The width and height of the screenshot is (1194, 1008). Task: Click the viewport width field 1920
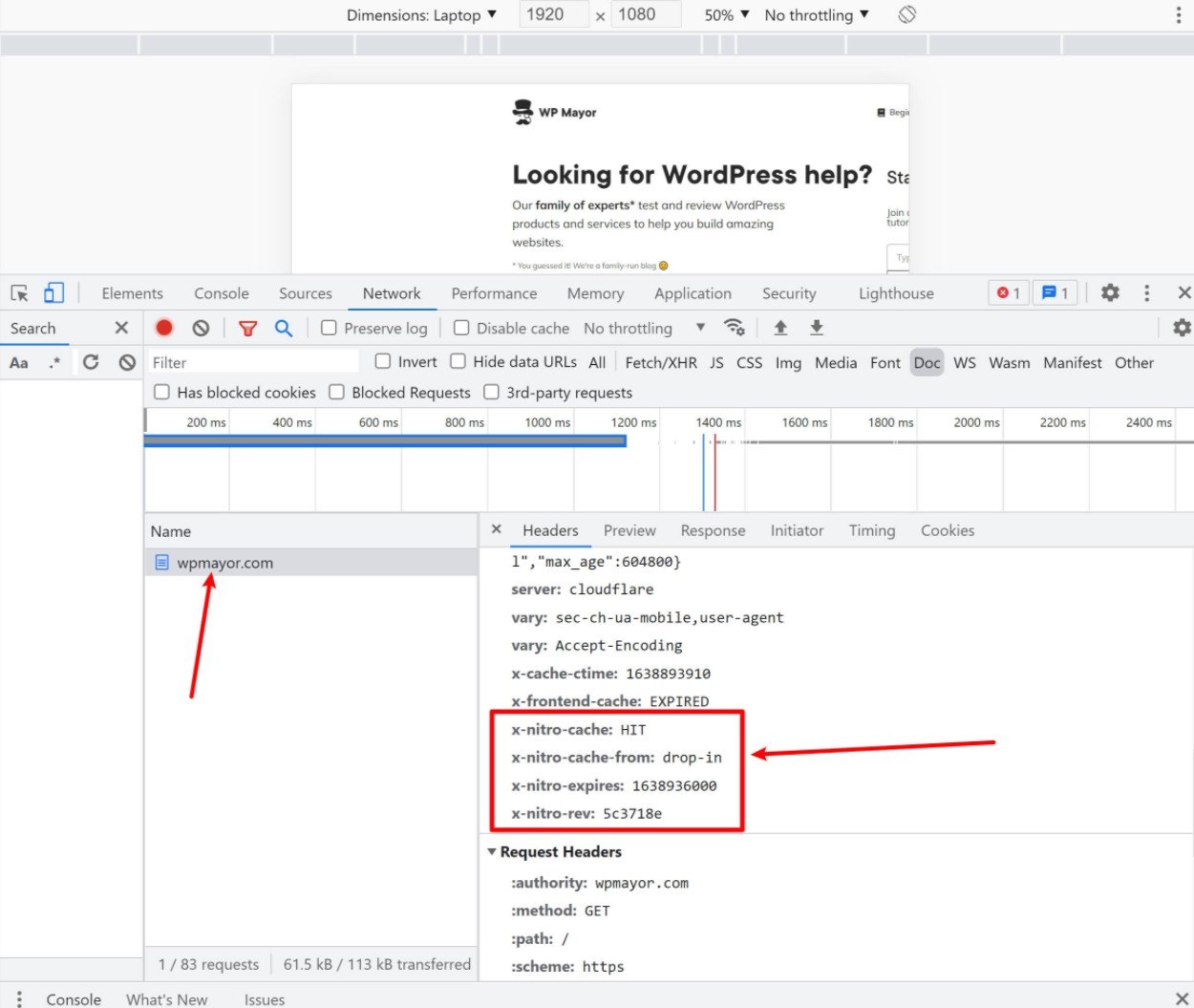554,14
